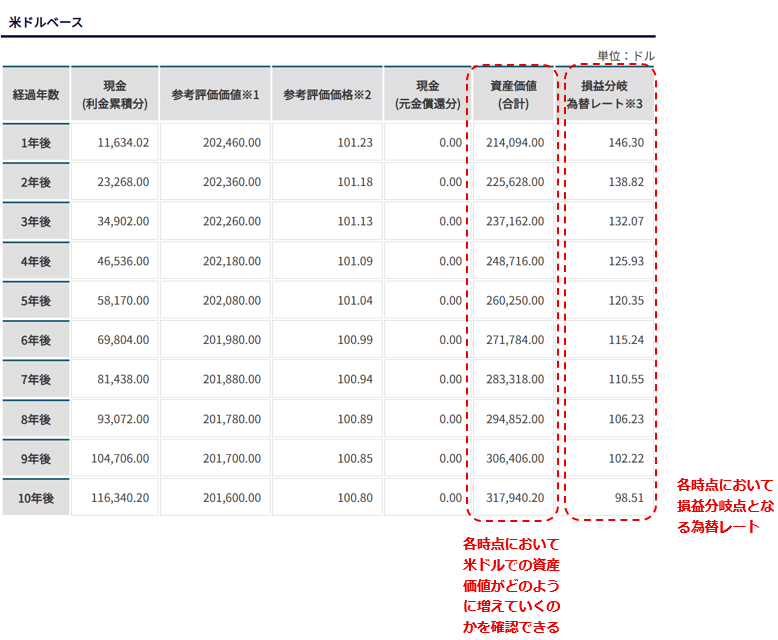Click the 経過年数 column header

[x=36, y=95]
